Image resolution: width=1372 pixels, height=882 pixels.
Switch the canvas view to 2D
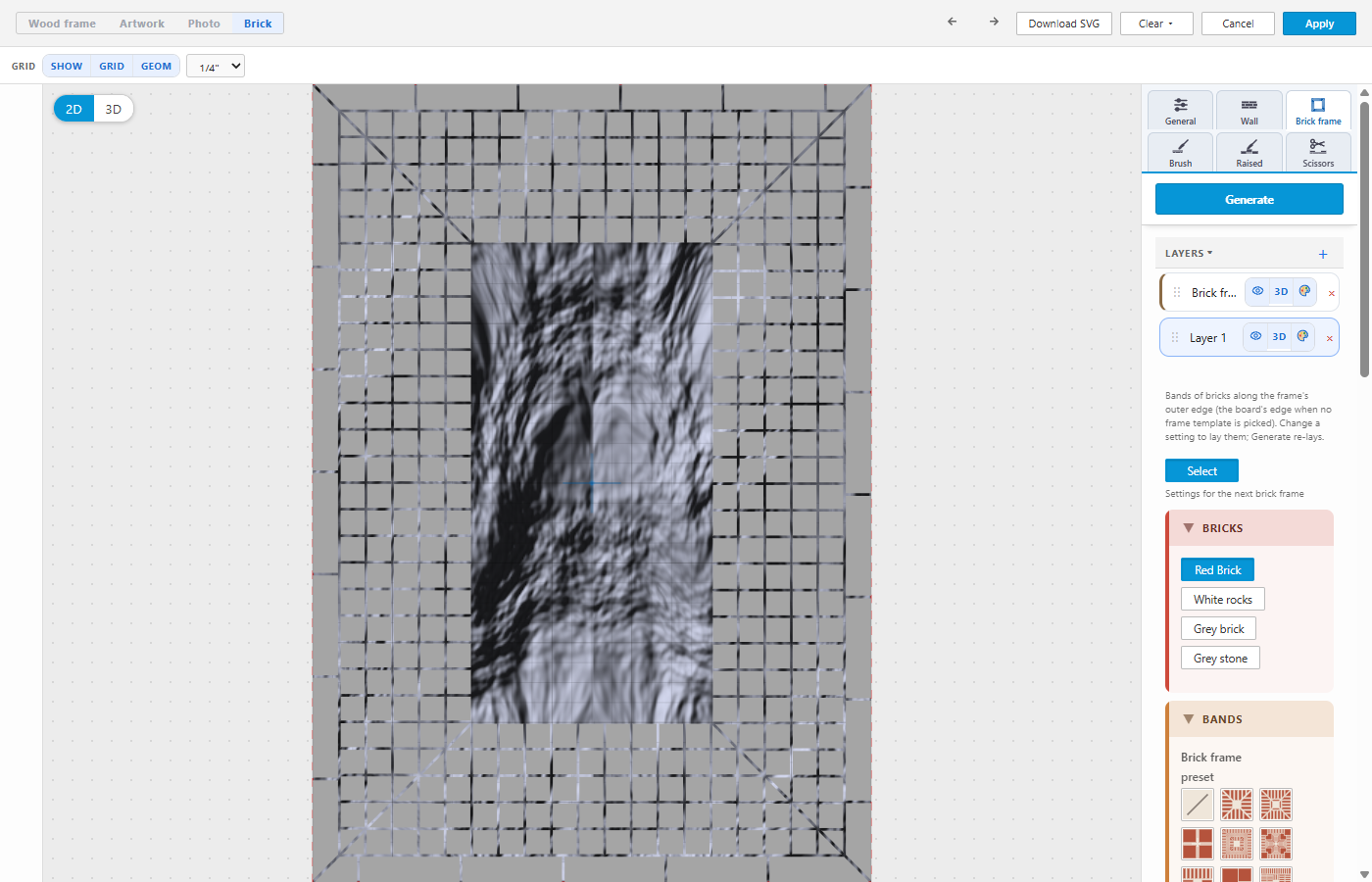[73, 109]
